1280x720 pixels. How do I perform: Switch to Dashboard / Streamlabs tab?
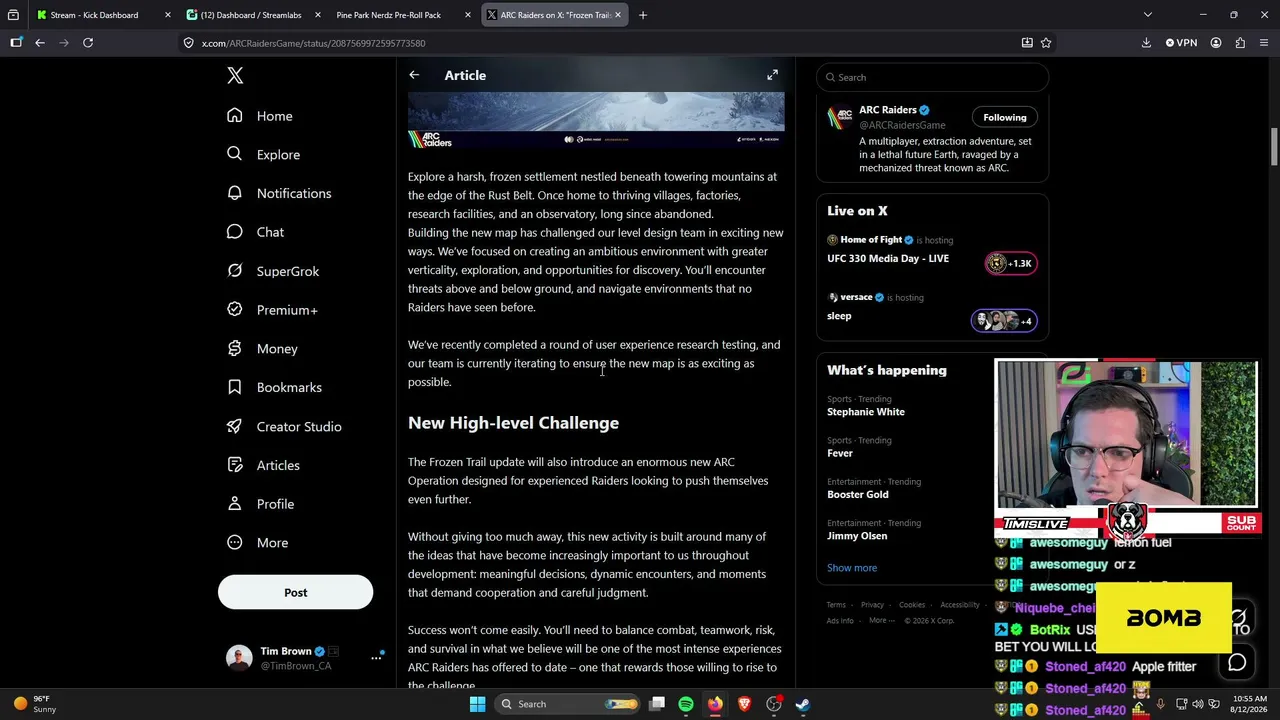pyautogui.click(x=250, y=15)
